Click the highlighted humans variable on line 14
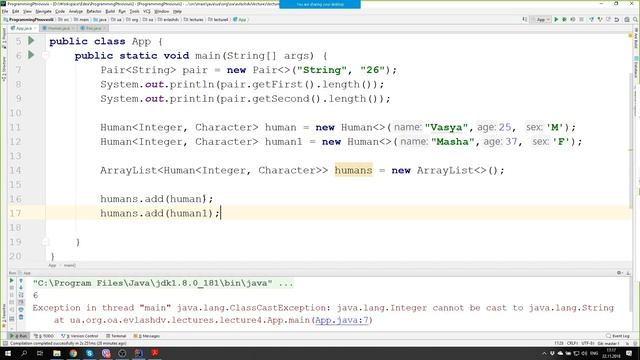This screenshot has width=640, height=360. (x=353, y=170)
